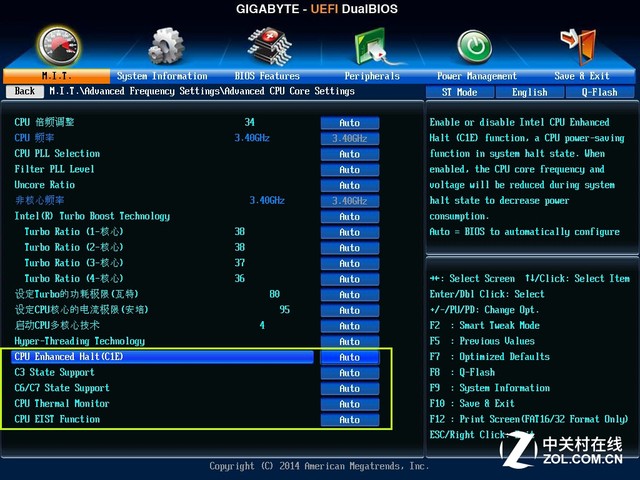Select the CPU EIST Function label
The width and height of the screenshot is (640, 480).
pos(57,419)
